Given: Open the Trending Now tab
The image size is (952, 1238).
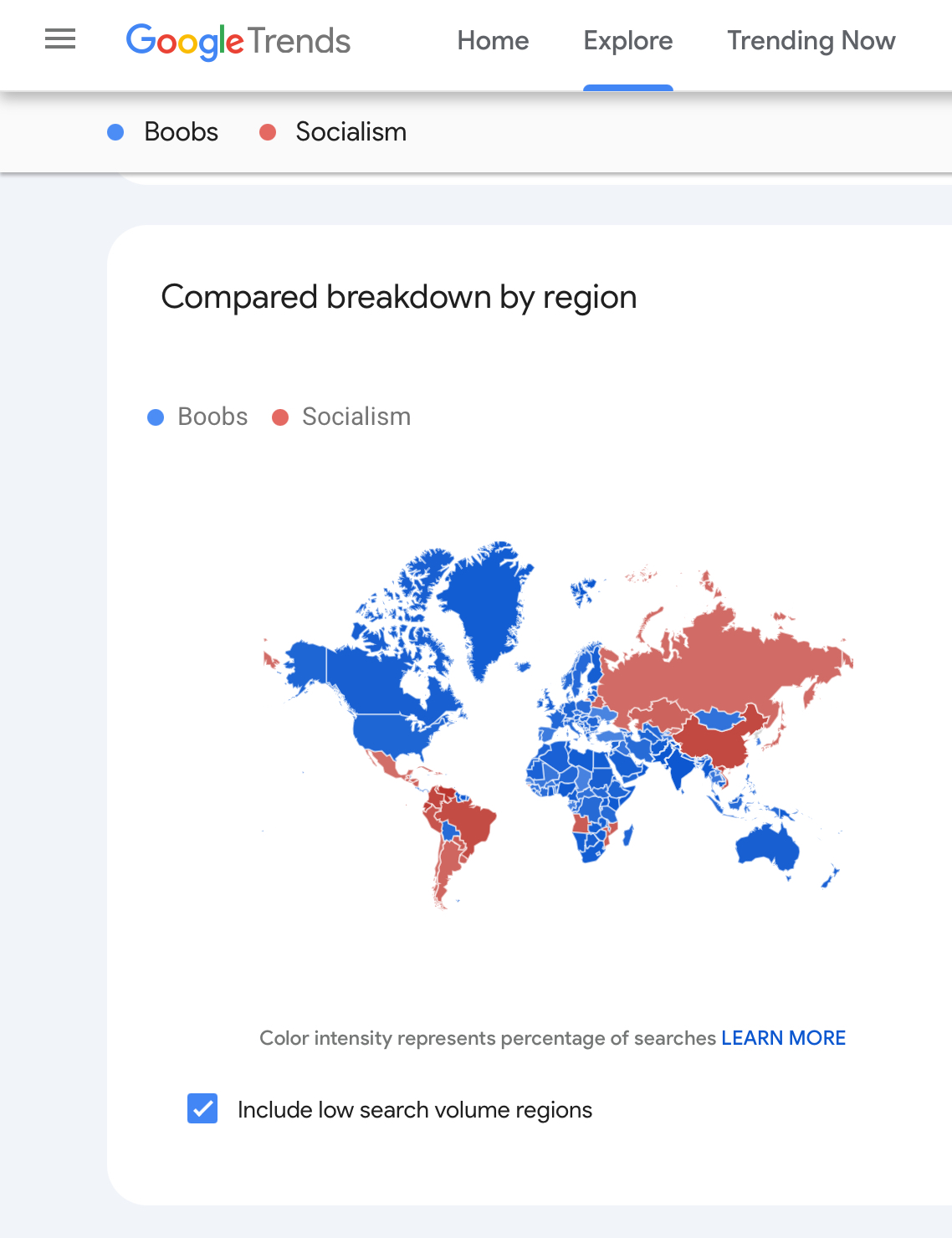Looking at the screenshot, I should [811, 41].
